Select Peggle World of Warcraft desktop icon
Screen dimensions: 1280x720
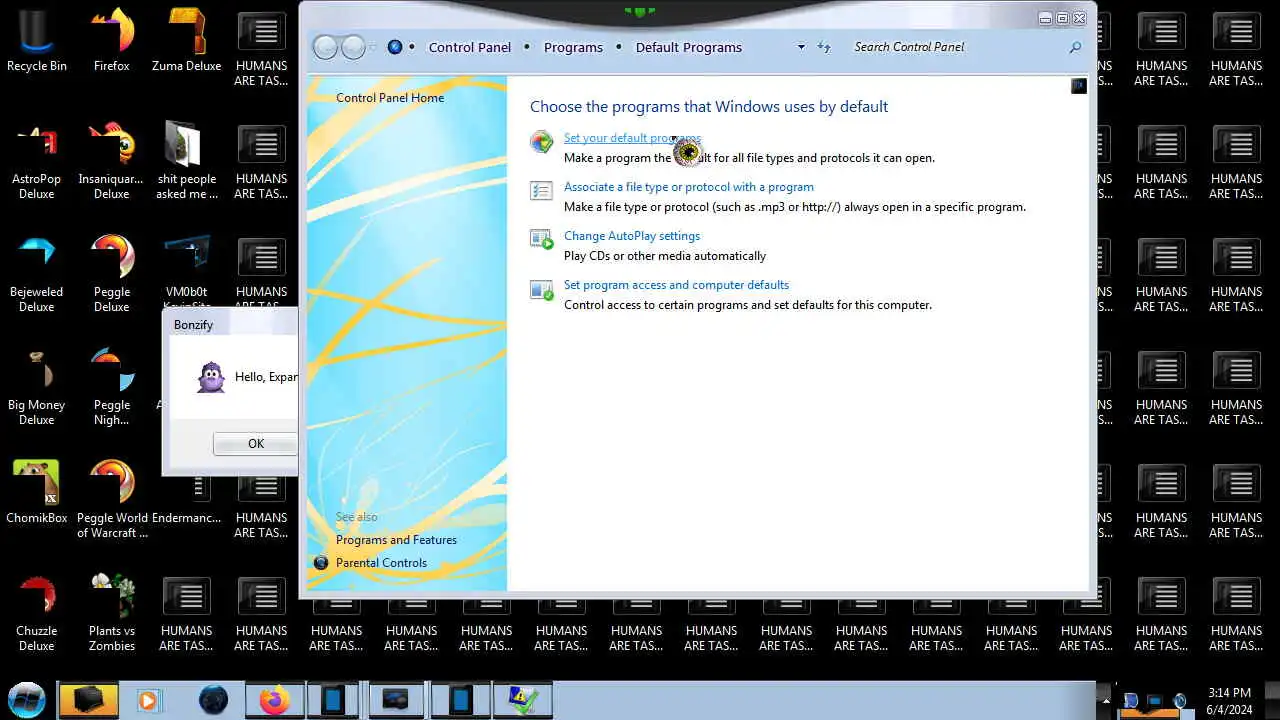[x=112, y=499]
